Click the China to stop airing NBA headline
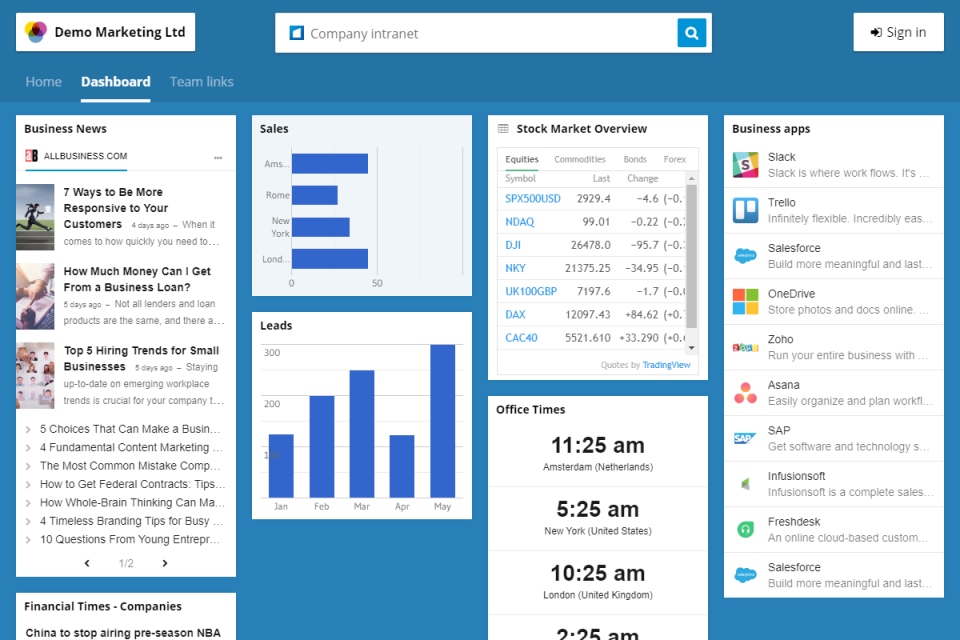The height and width of the screenshot is (640, 960). point(123,633)
